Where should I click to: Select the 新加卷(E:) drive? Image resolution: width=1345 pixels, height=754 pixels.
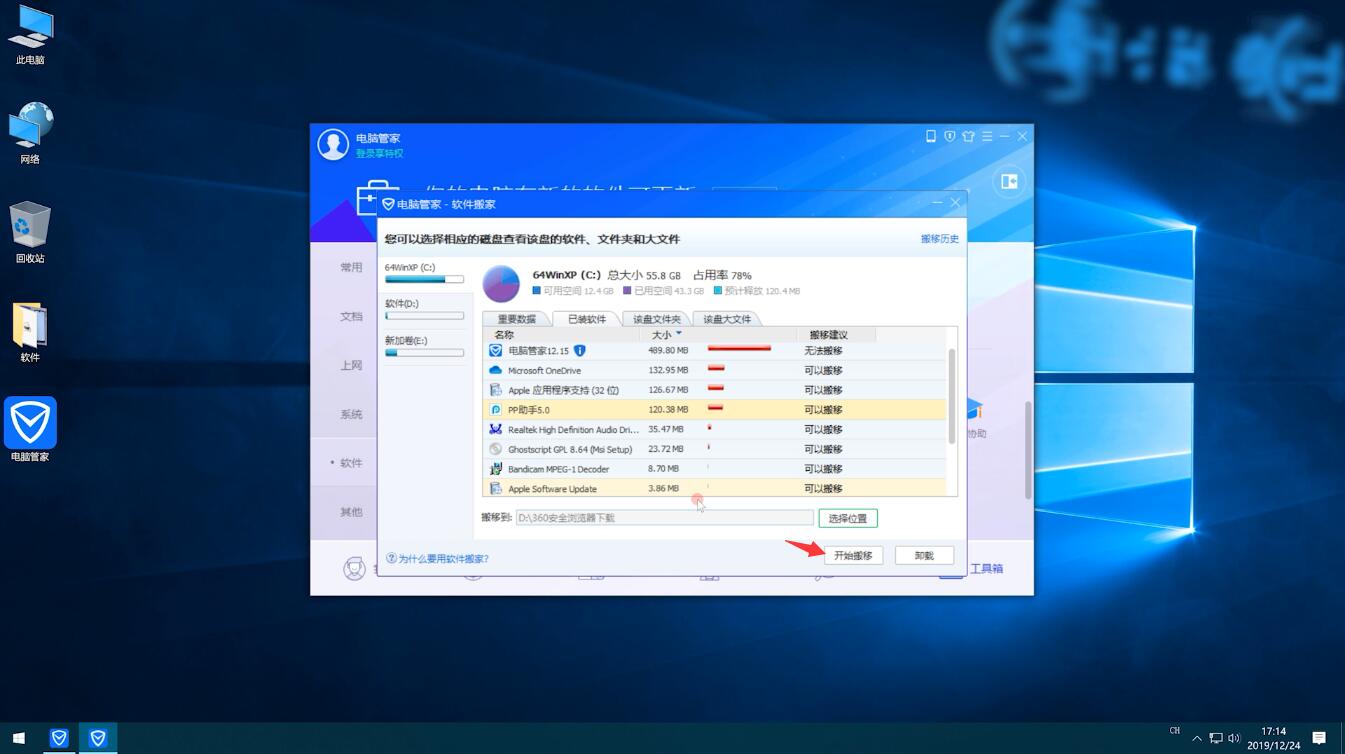tap(425, 347)
